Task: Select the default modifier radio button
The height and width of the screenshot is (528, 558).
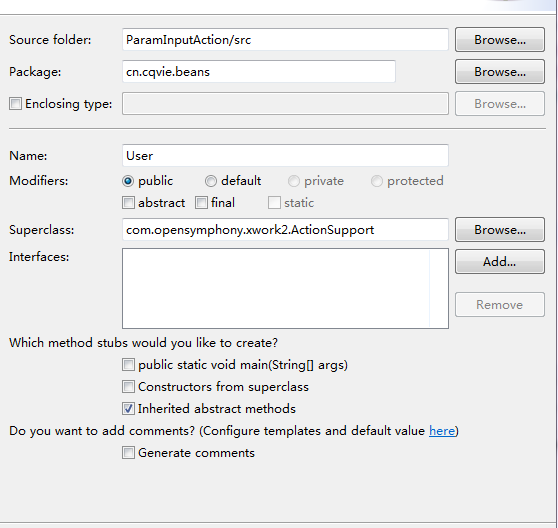Action: pyautogui.click(x=211, y=181)
